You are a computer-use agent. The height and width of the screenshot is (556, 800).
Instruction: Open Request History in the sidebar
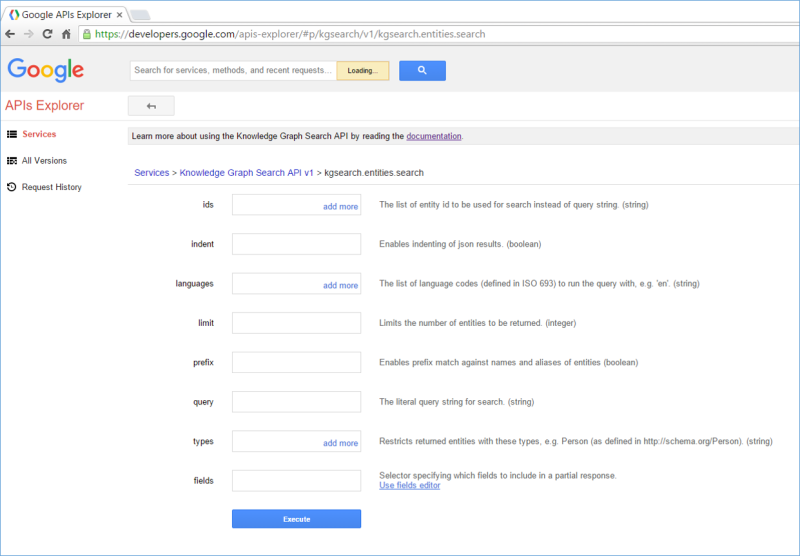tap(52, 187)
